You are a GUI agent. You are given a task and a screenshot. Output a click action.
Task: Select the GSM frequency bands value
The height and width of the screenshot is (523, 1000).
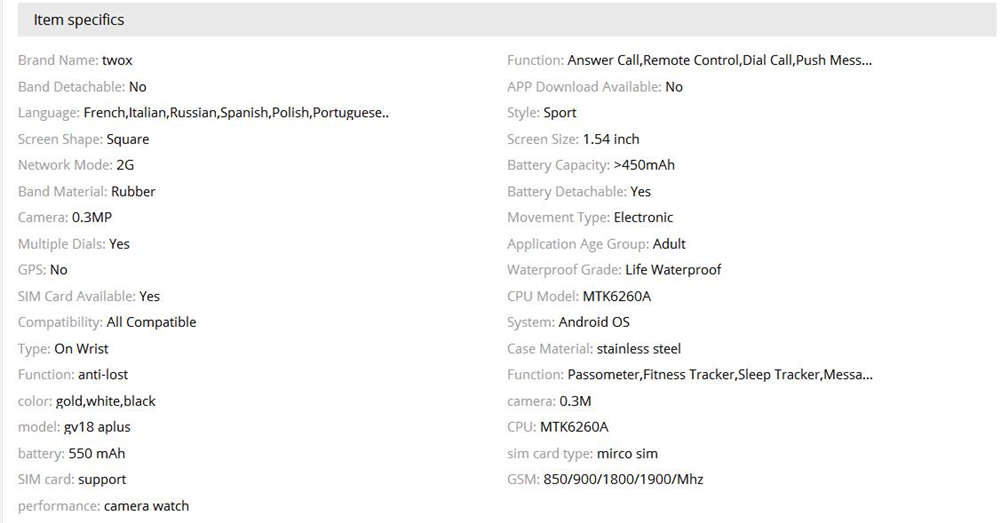[x=623, y=479]
